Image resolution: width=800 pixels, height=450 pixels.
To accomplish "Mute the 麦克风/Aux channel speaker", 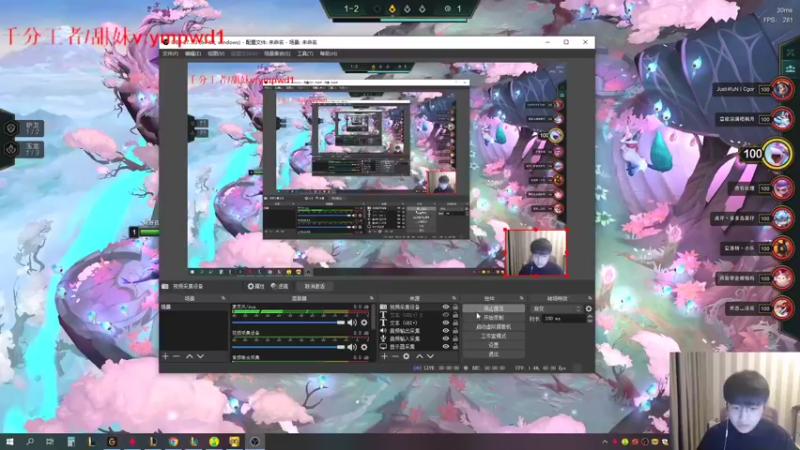I will pos(352,322).
